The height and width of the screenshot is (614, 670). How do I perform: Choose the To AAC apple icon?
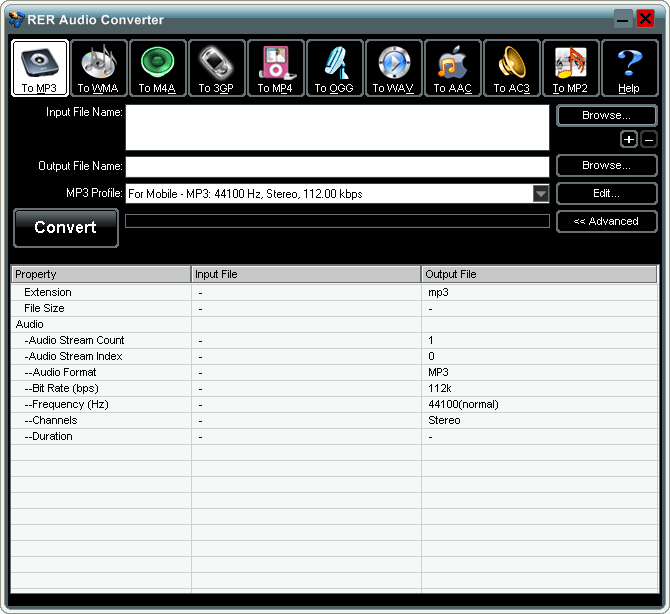453,68
